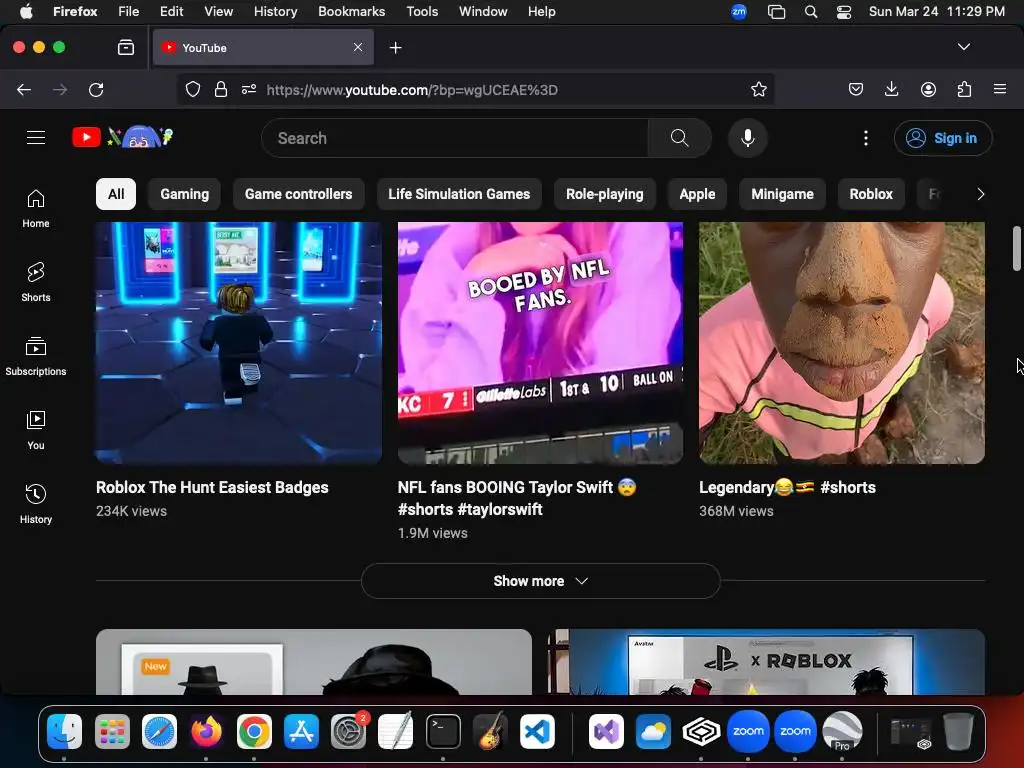Open site permissions icon in address bar
The height and width of the screenshot is (768, 1024).
[x=249, y=89]
